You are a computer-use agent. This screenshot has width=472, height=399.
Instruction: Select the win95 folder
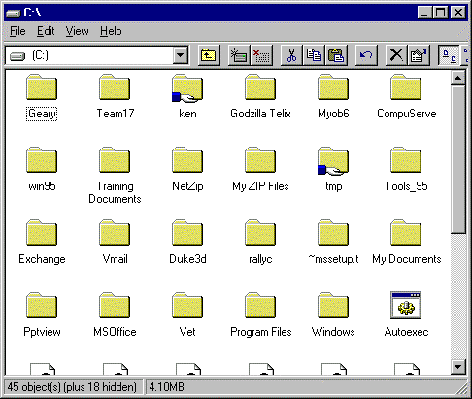[41, 169]
